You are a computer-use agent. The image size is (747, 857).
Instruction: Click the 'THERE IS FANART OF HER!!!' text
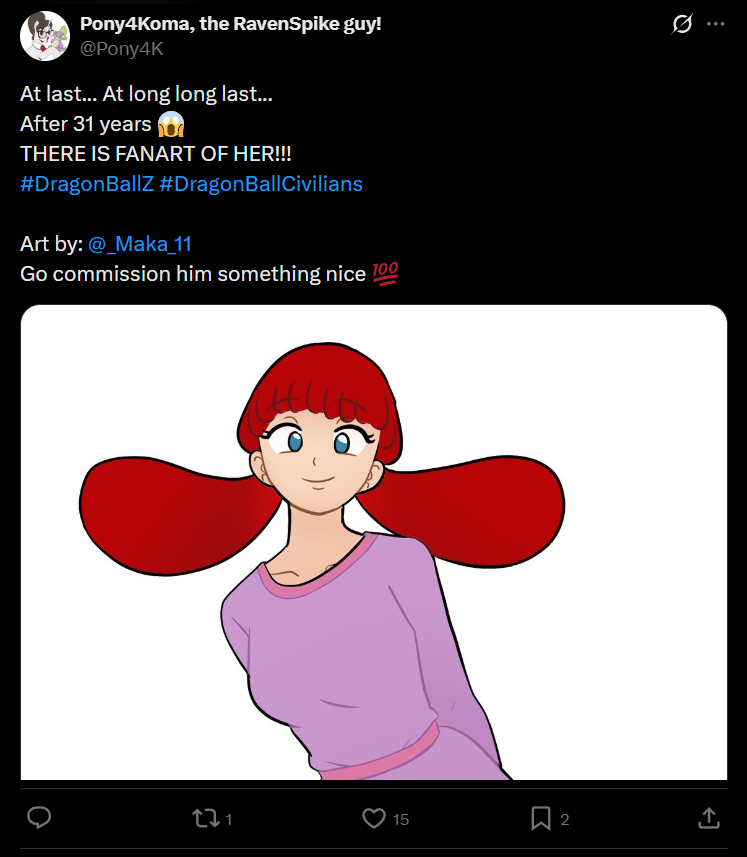156,154
